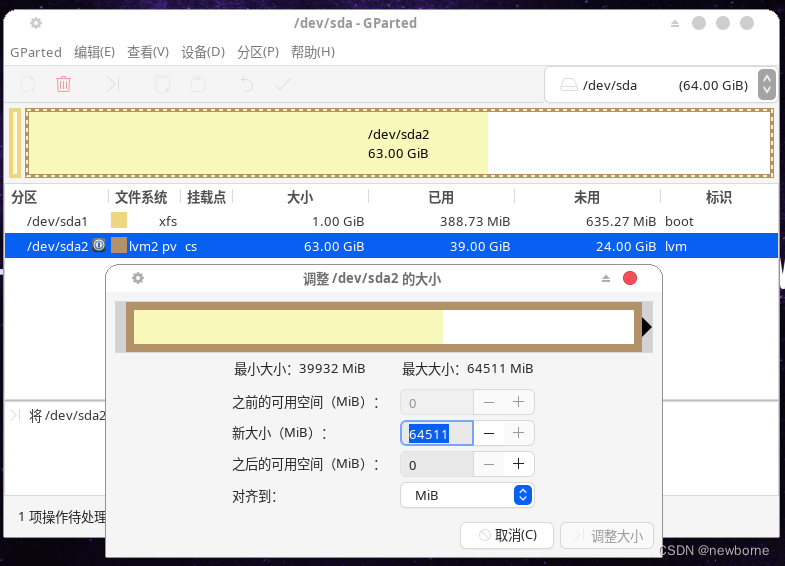The width and height of the screenshot is (785, 566).
Task: Click the lvm flag of /dev/sda2
Action: tap(676, 246)
